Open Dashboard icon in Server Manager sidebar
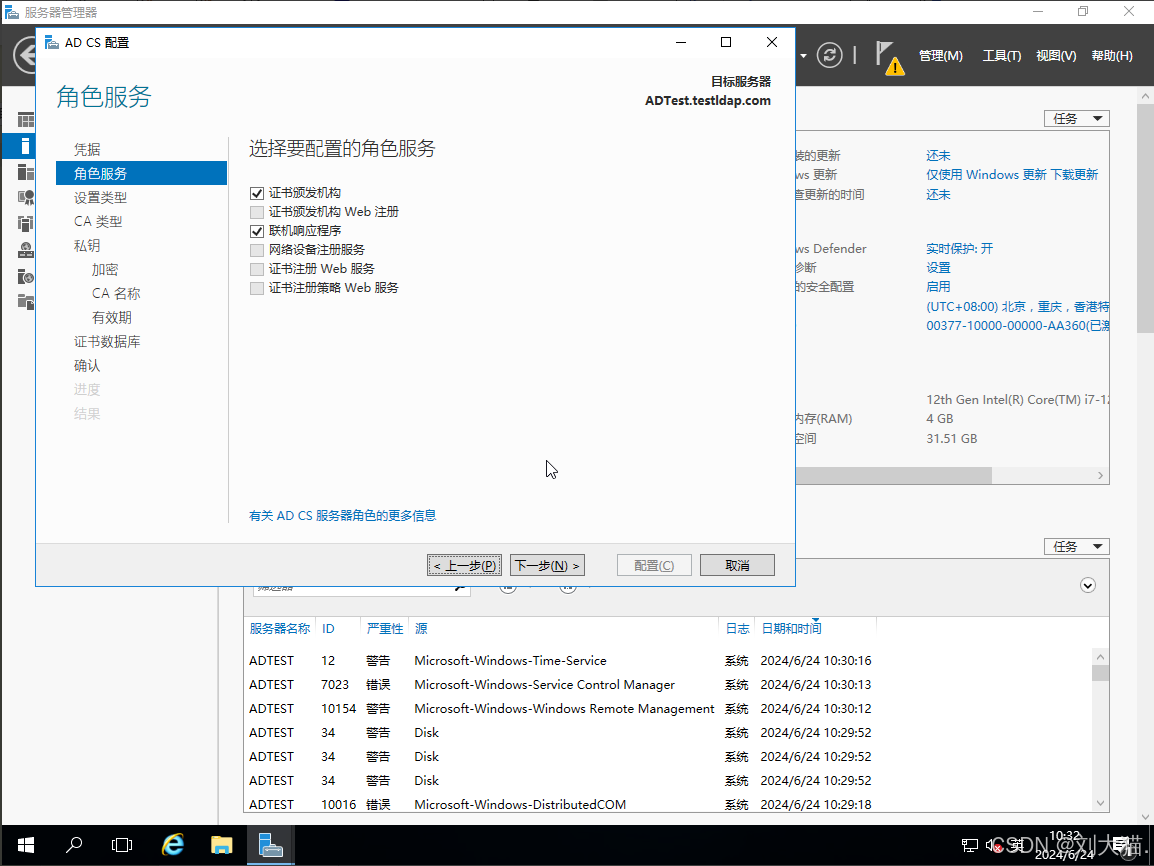This screenshot has width=1154, height=866. click(x=26, y=120)
